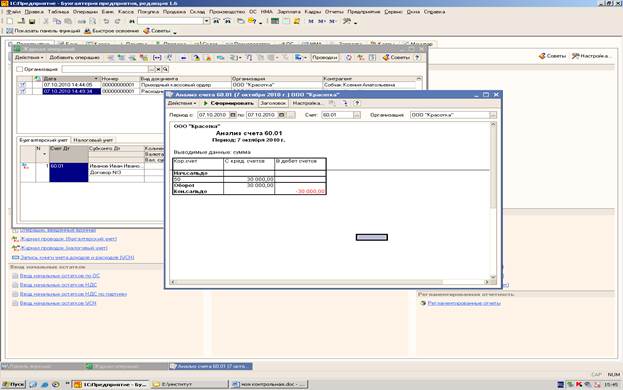Click Добавить операцию in journal toolbar
Image resolution: width=623 pixels, height=390 pixels.
pos(74,58)
